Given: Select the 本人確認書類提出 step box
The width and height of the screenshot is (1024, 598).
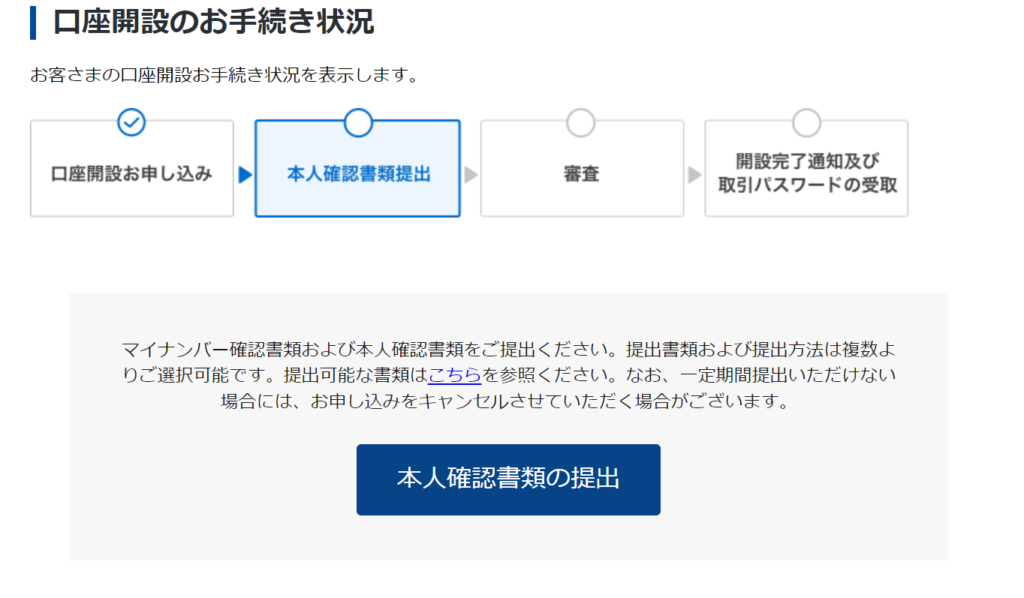Looking at the screenshot, I should pyautogui.click(x=358, y=168).
